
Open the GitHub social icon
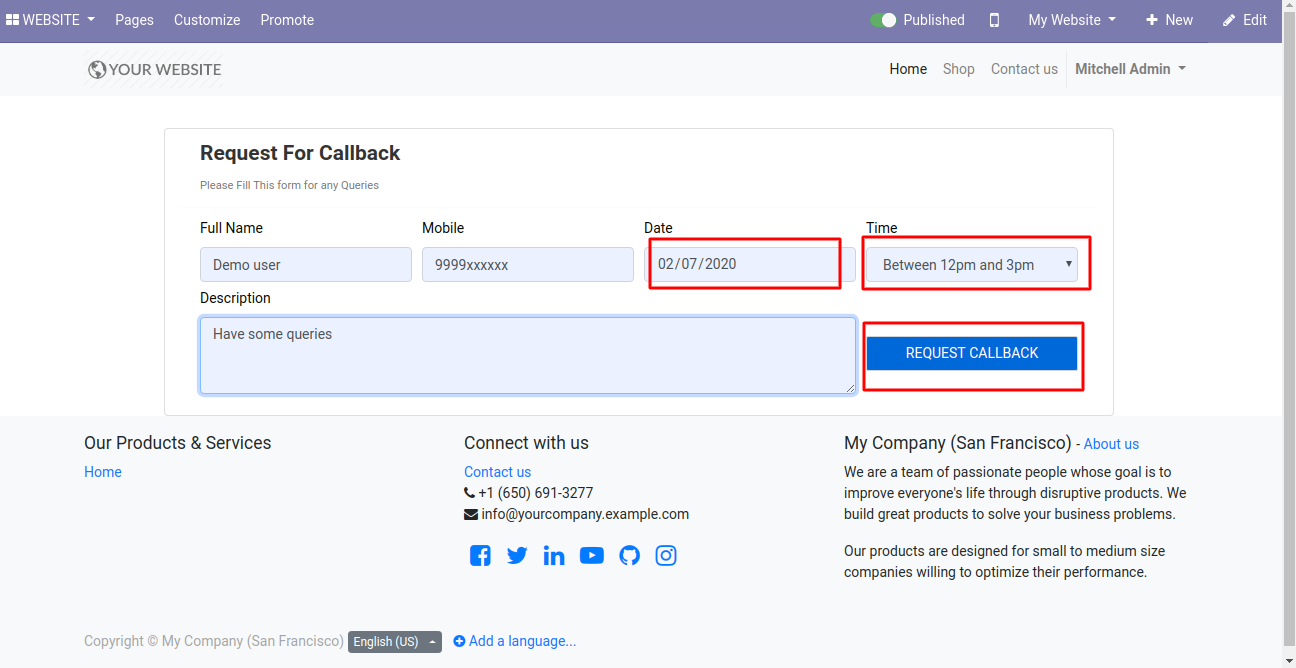pyautogui.click(x=629, y=555)
